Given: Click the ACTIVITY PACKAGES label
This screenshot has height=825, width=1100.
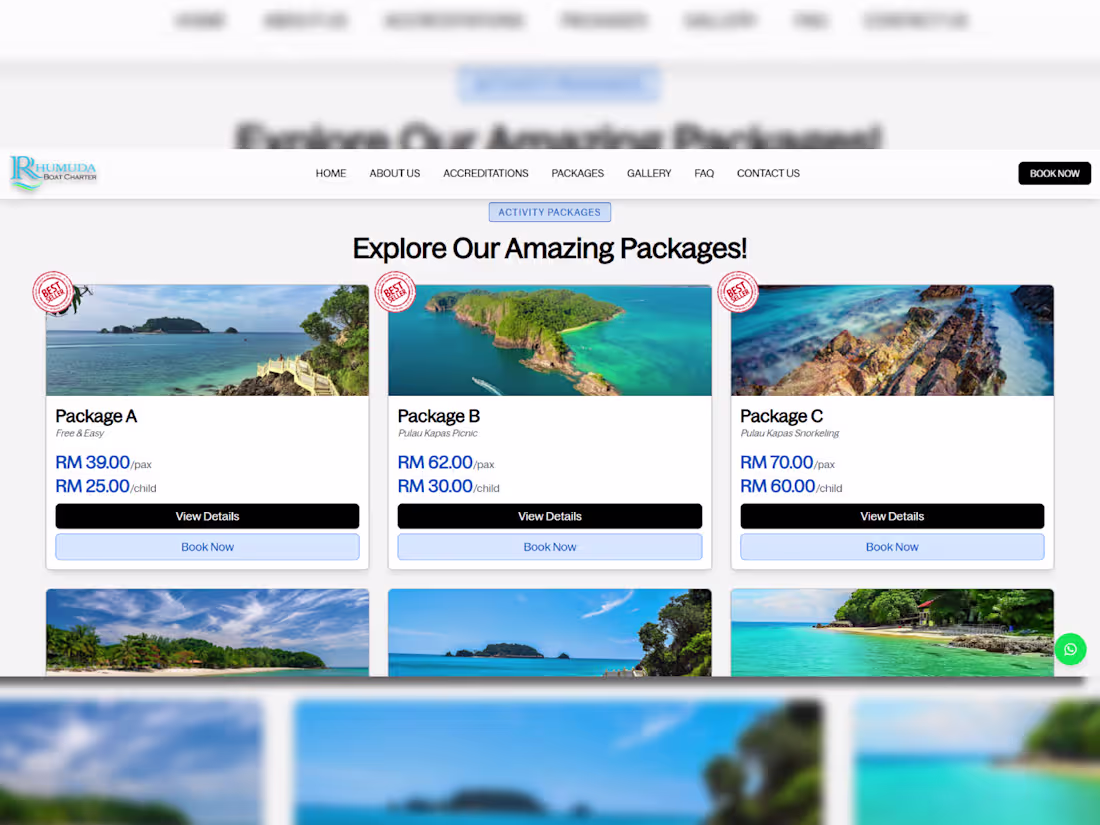Looking at the screenshot, I should (x=549, y=211).
